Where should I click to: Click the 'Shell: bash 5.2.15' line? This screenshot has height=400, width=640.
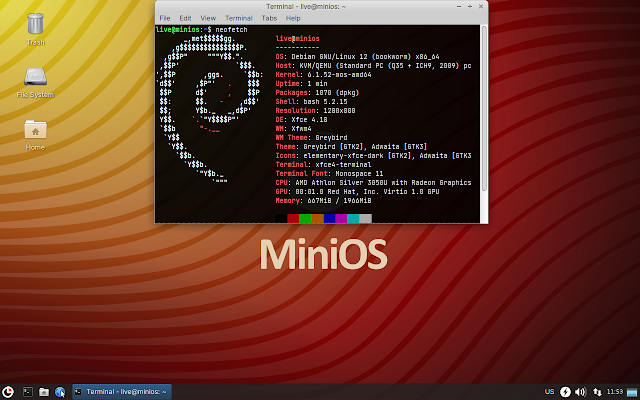311,102
